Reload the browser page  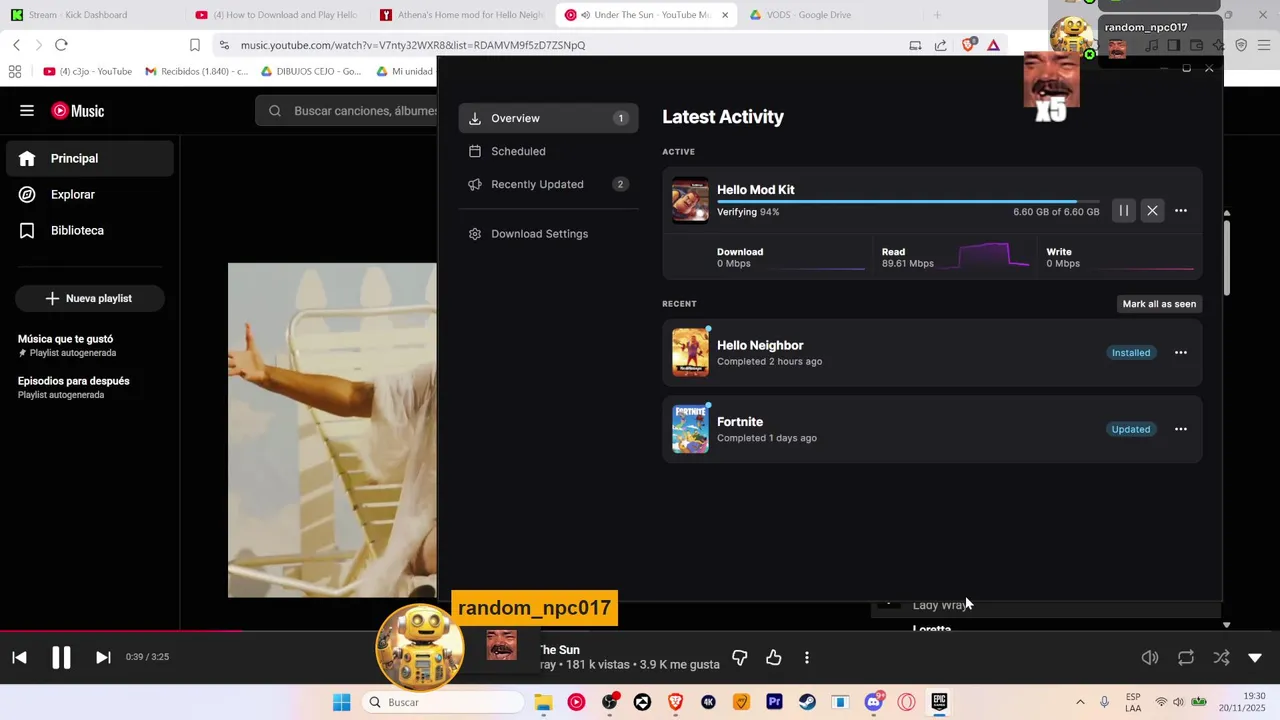point(61,45)
